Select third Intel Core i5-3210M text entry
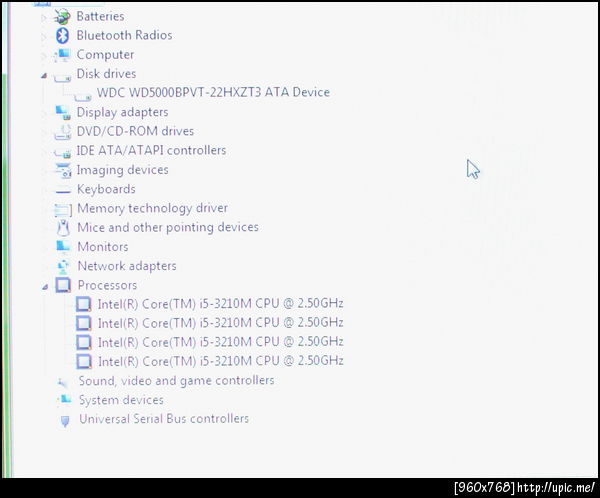This screenshot has width=600, height=498. tap(221, 342)
